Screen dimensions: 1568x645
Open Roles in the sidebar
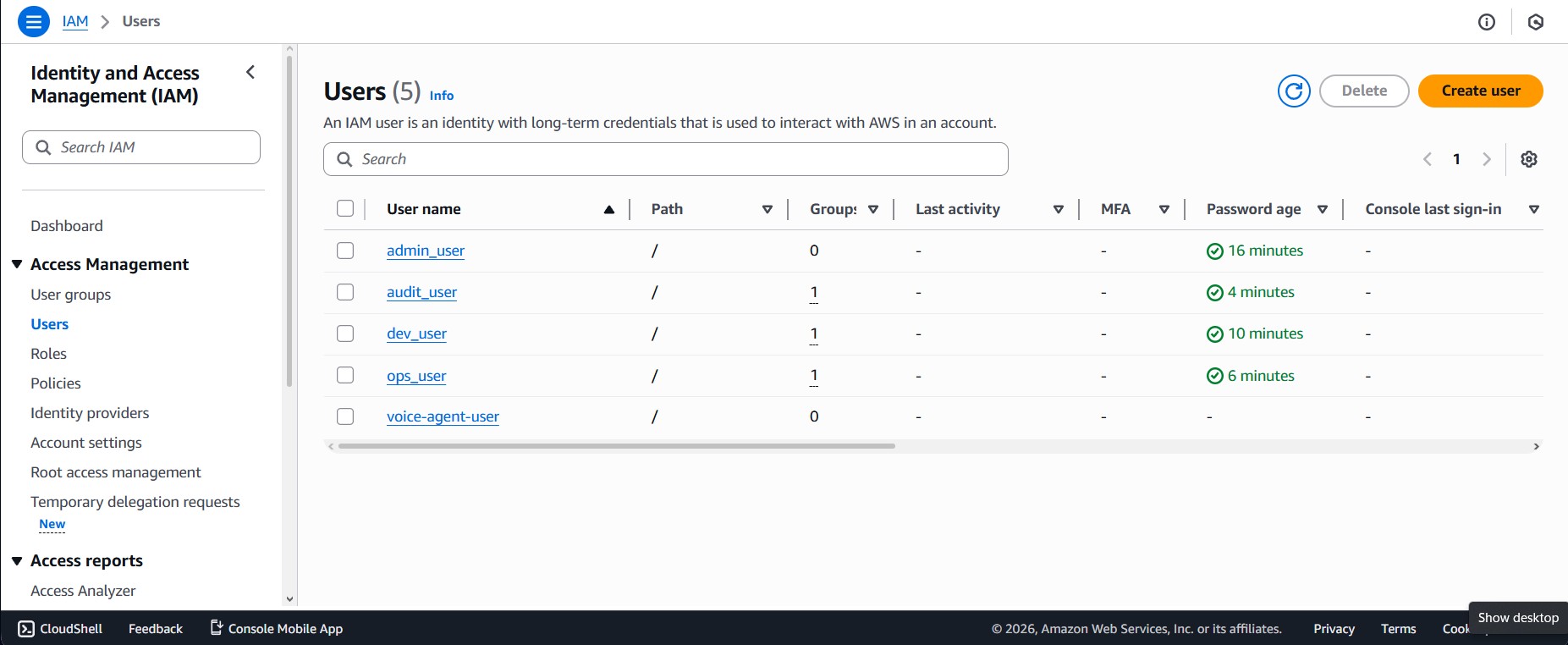pos(48,354)
